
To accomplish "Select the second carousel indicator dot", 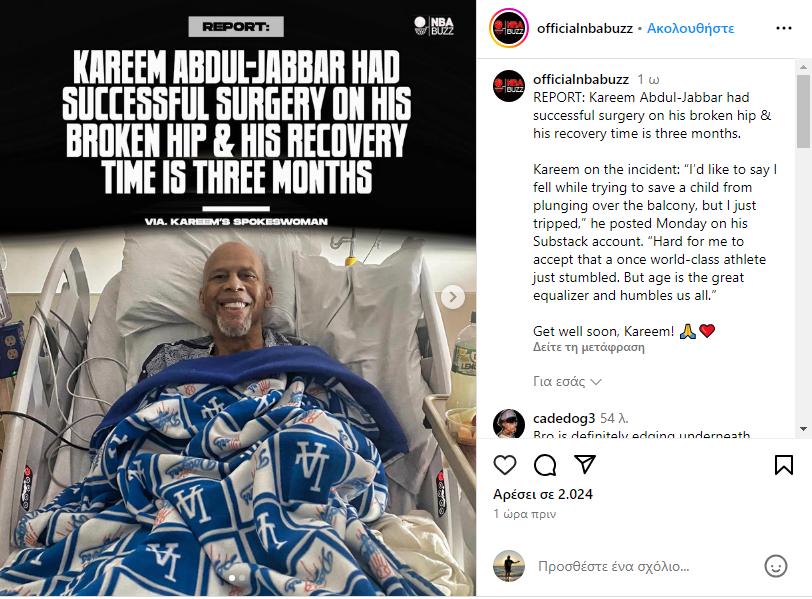I will coord(242,578).
